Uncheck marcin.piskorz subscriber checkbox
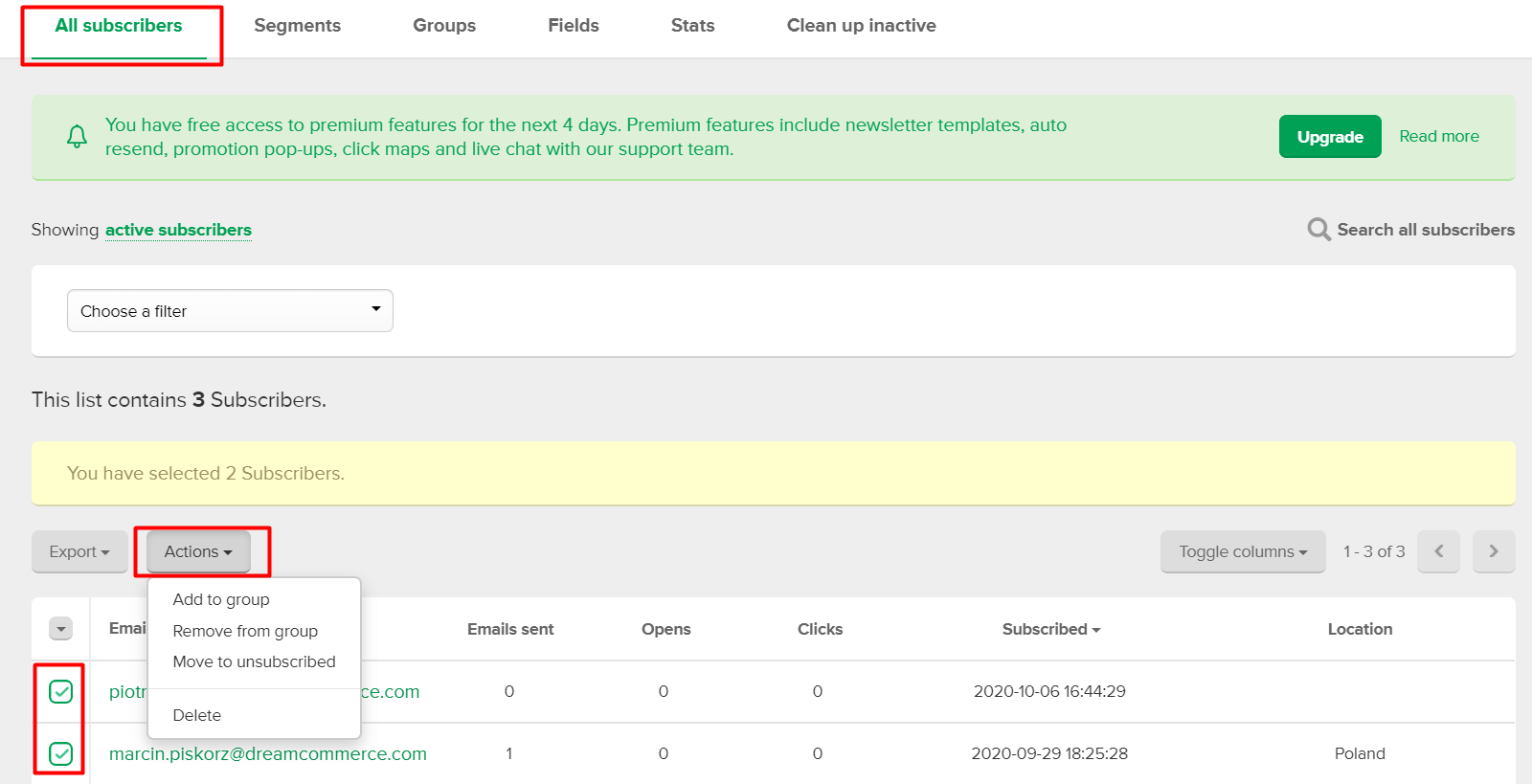Screen dimensions: 1532x784 tap(61, 753)
